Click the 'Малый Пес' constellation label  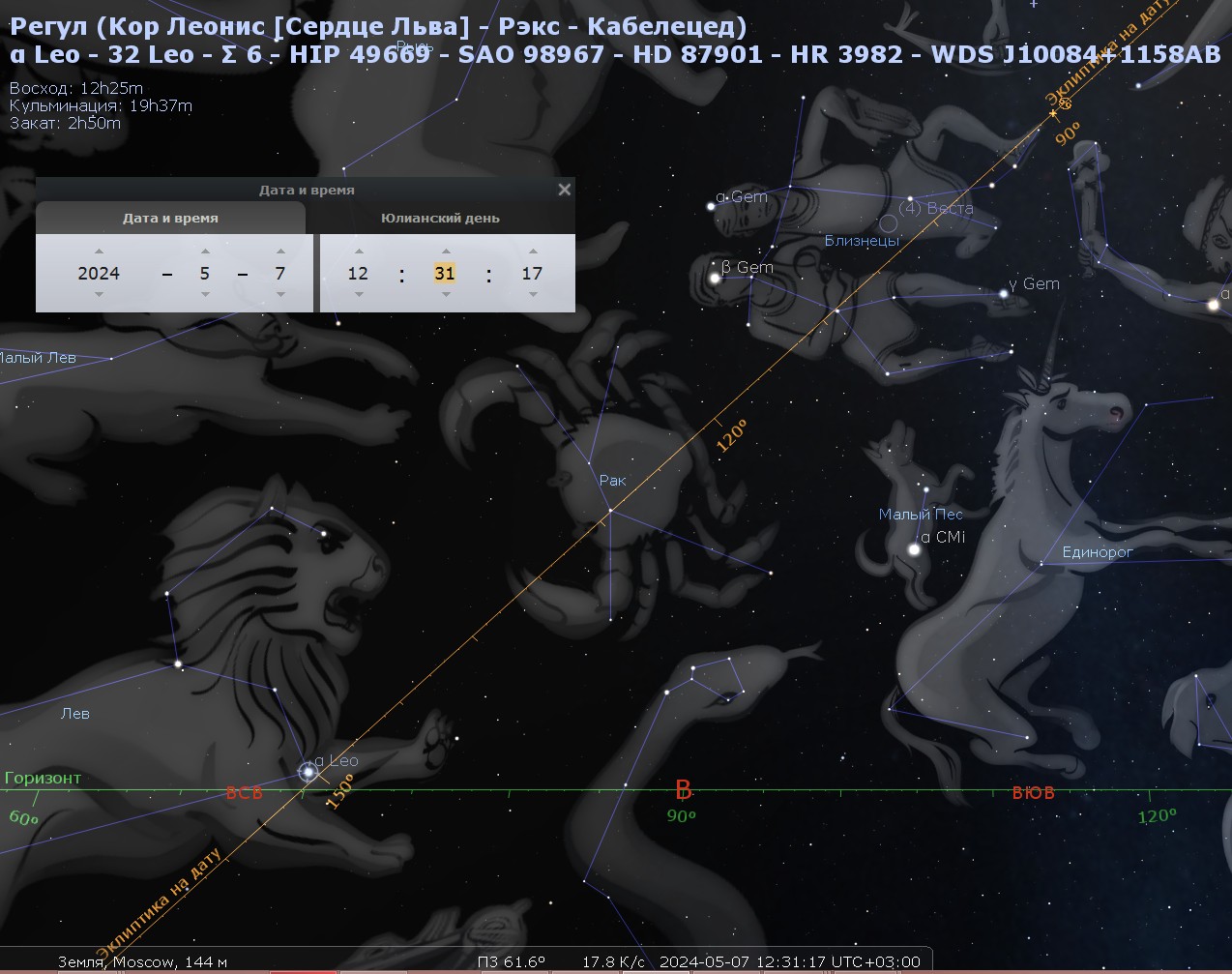coord(921,515)
